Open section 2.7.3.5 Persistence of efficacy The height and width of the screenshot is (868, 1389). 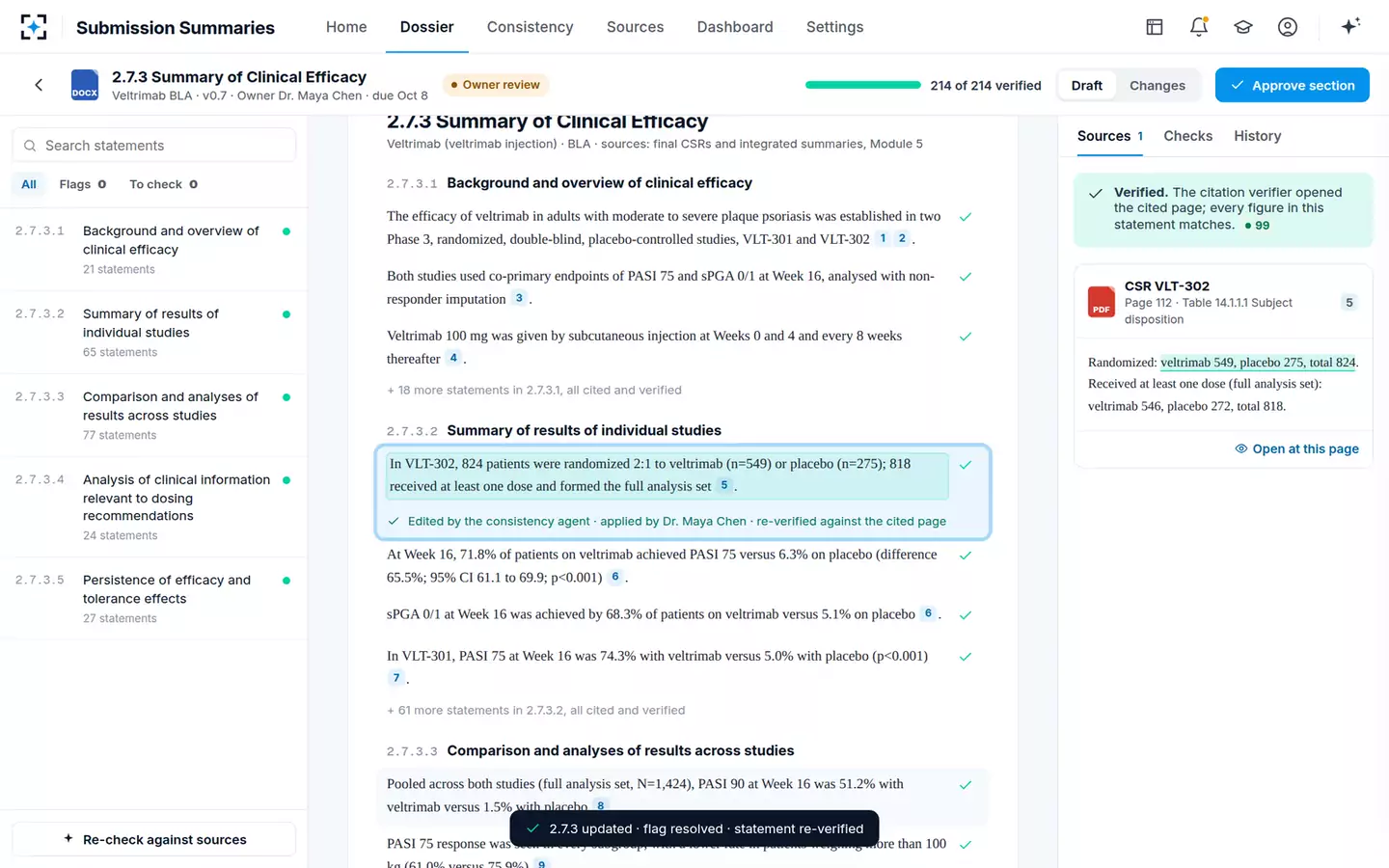153,599
